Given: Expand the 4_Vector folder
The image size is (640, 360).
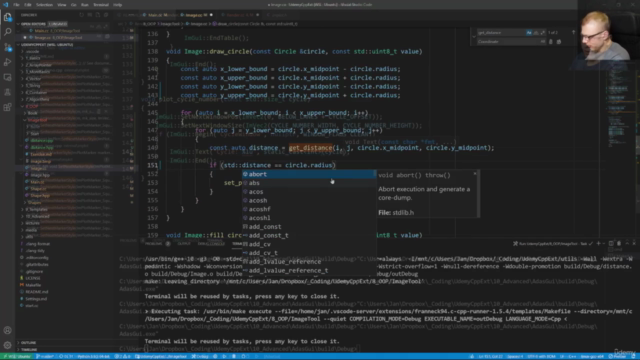Looking at the screenshot, I should click(33, 79).
